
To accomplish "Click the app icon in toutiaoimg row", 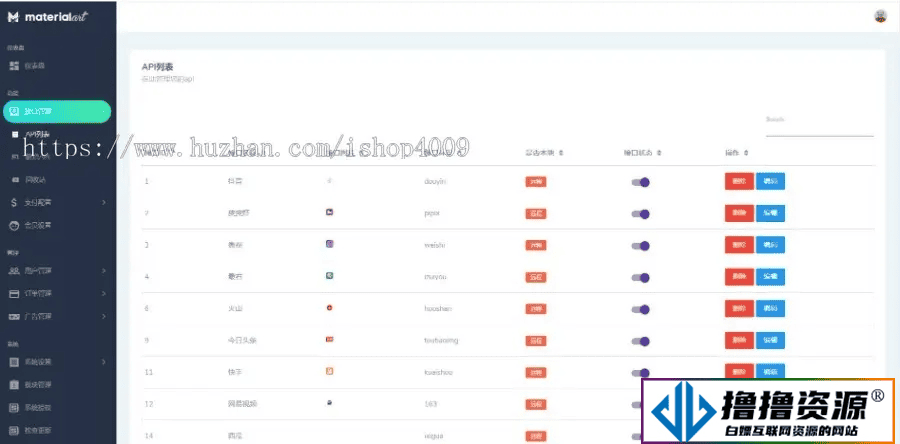I will pyautogui.click(x=329, y=340).
